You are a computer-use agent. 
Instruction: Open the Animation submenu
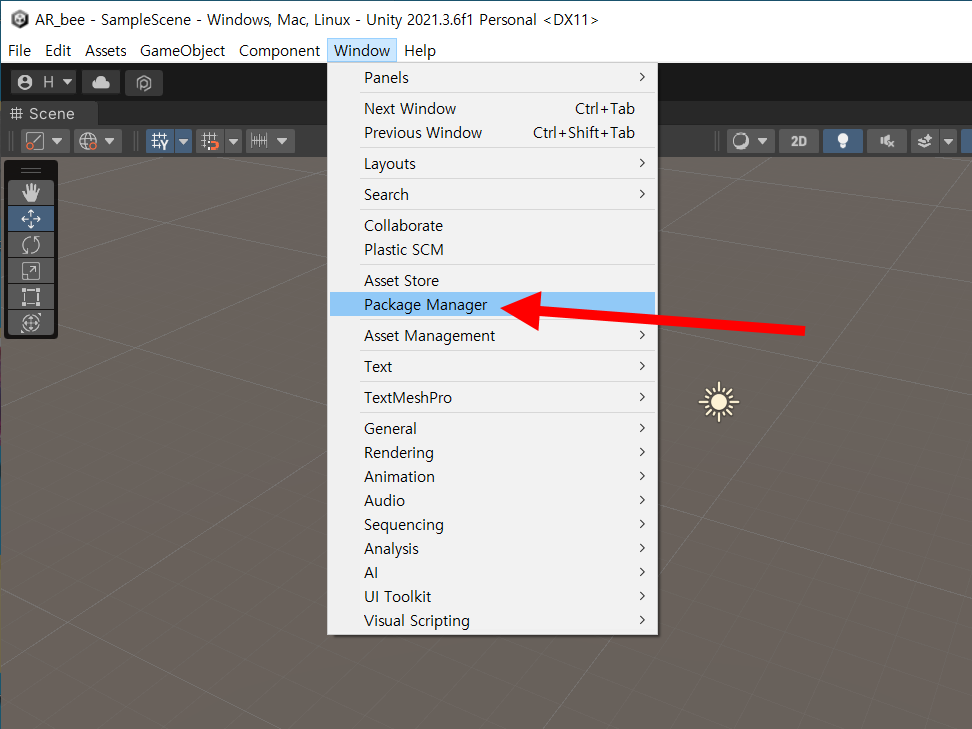coord(492,477)
